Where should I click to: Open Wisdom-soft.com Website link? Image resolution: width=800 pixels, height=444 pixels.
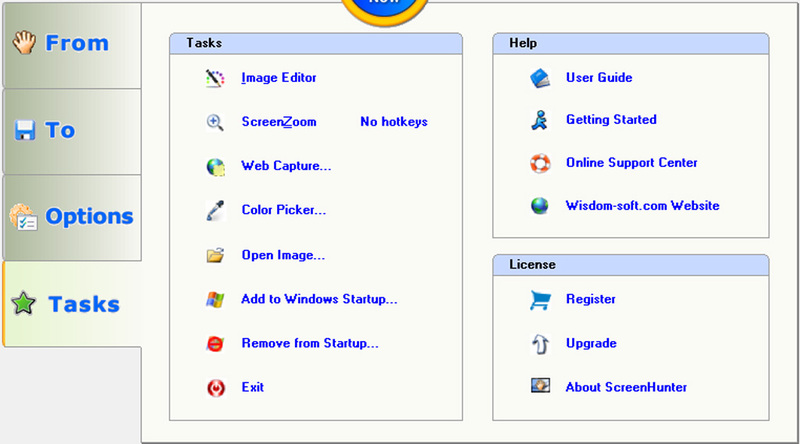pyautogui.click(x=642, y=206)
